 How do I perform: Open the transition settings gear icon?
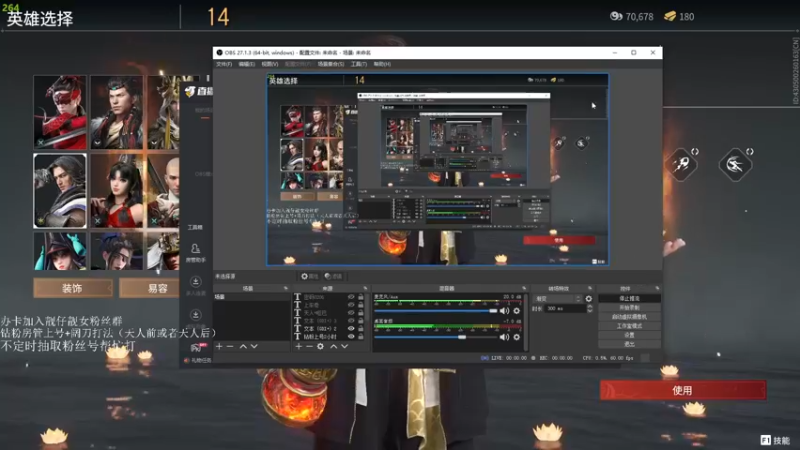pyautogui.click(x=589, y=298)
